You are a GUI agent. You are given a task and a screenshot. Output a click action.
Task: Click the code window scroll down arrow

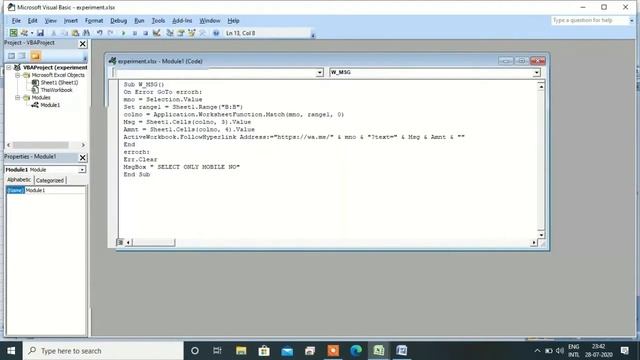coord(541,235)
